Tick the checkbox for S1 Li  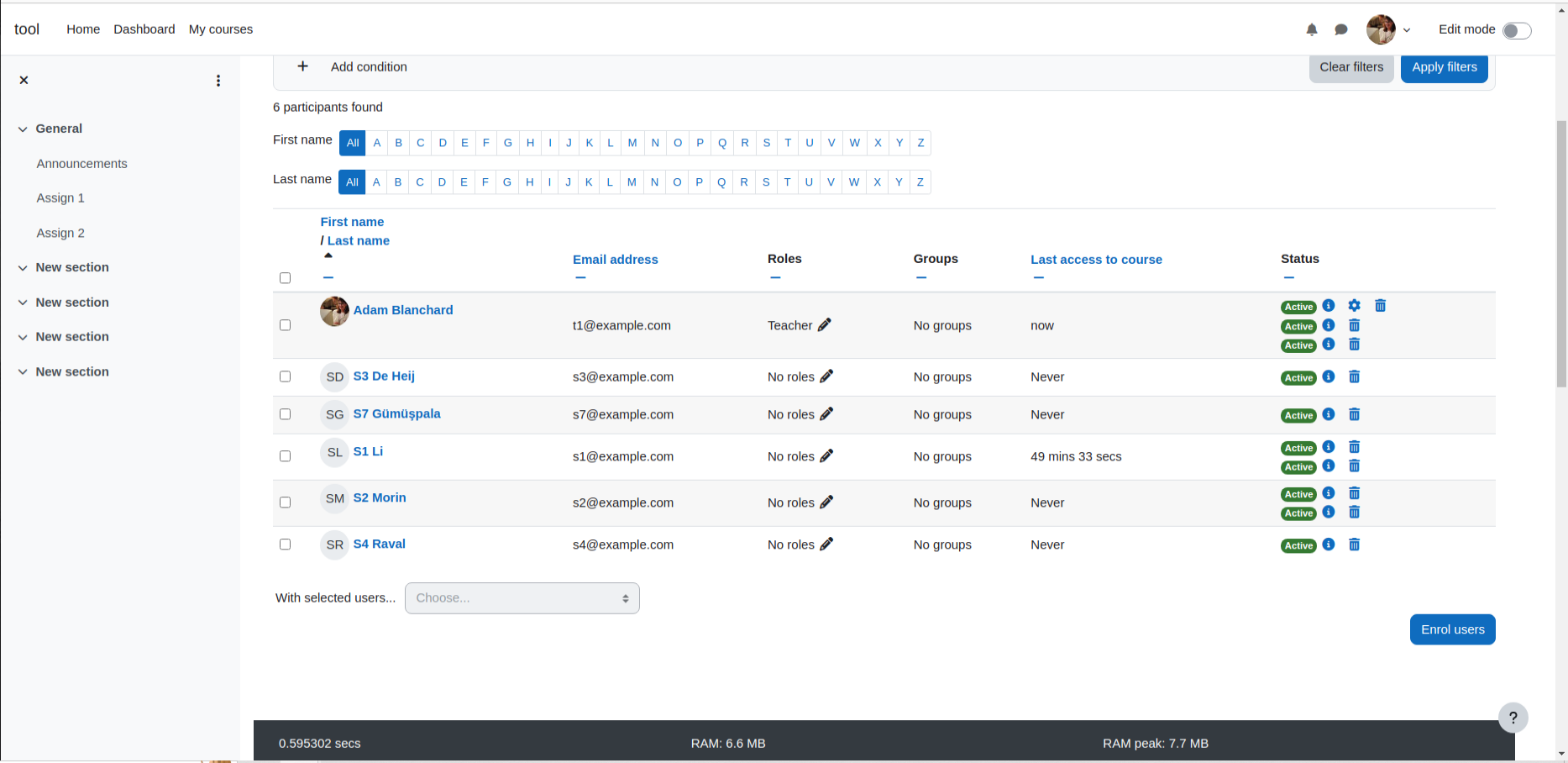point(285,456)
